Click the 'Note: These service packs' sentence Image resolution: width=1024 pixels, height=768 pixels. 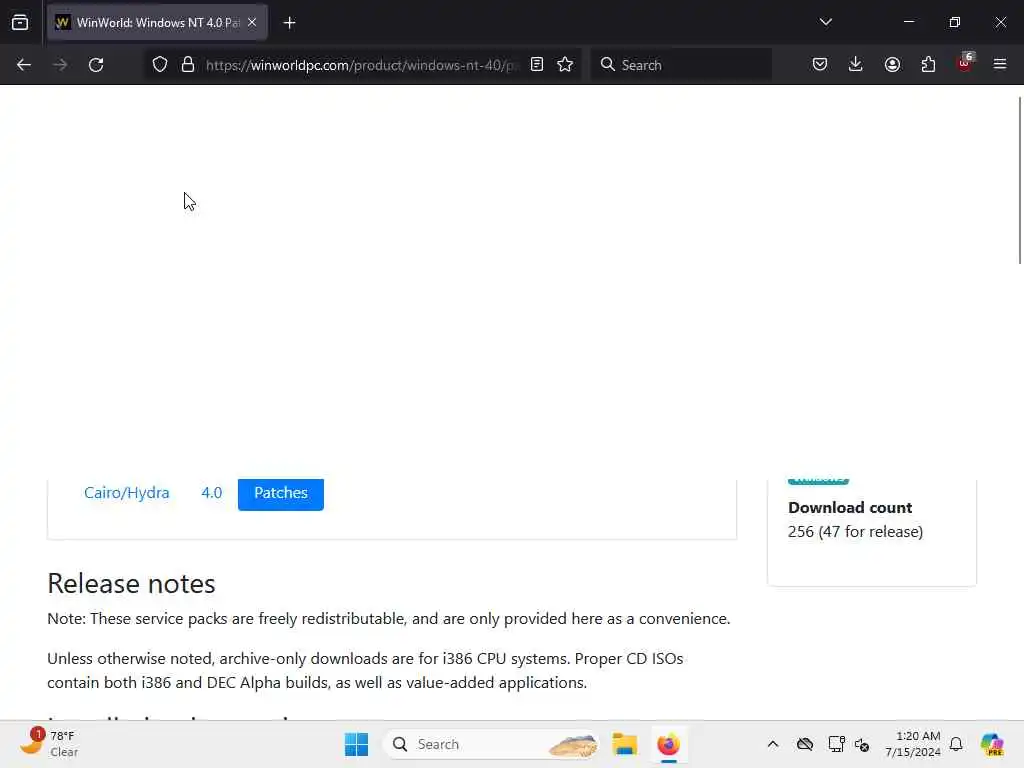coord(389,618)
